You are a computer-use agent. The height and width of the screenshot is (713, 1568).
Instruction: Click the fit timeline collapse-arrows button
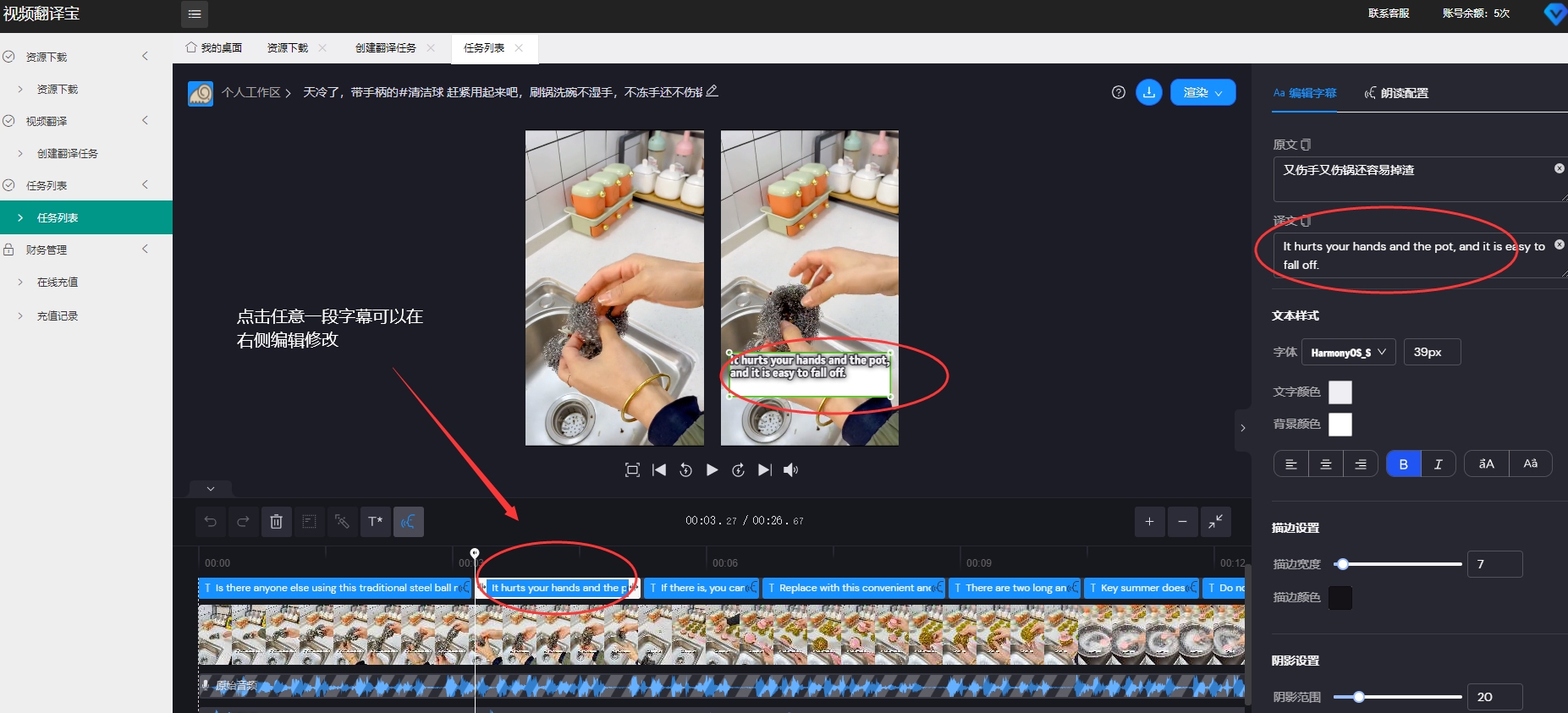pyautogui.click(x=1215, y=522)
